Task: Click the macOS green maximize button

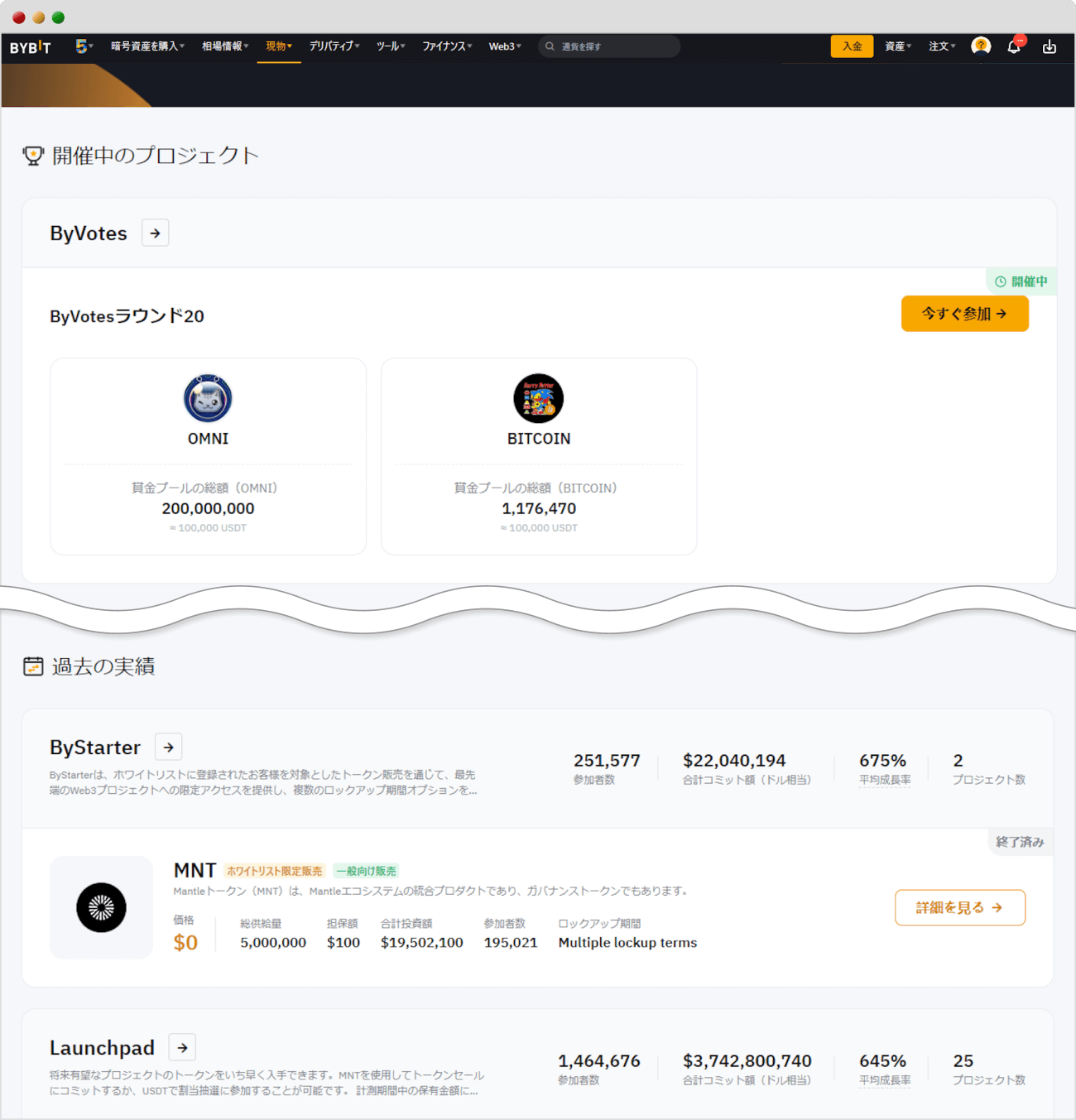Action: pos(58,17)
